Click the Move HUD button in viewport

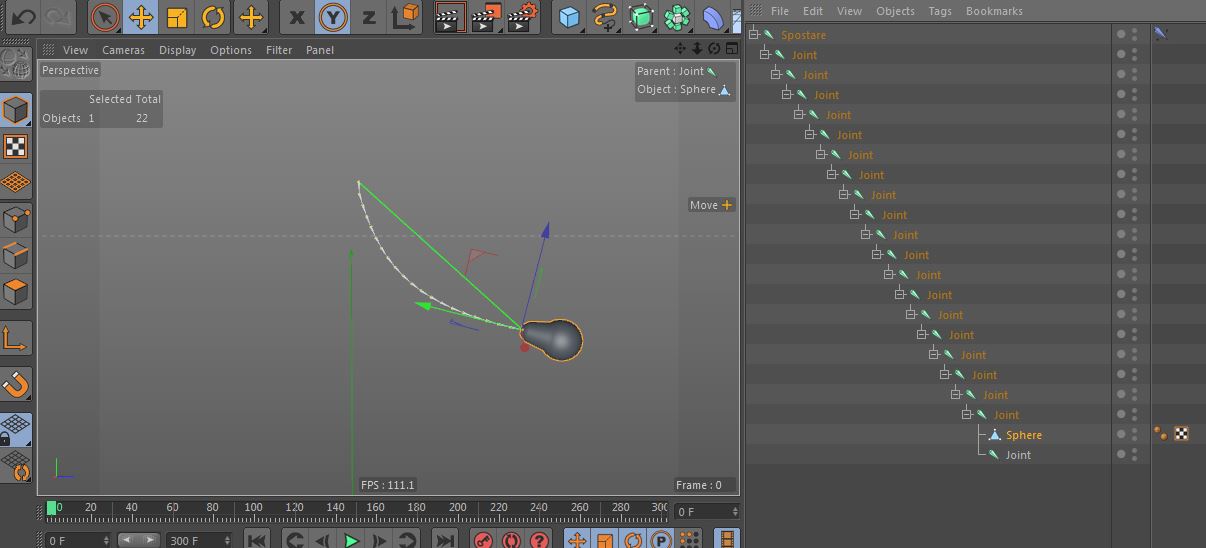point(711,205)
